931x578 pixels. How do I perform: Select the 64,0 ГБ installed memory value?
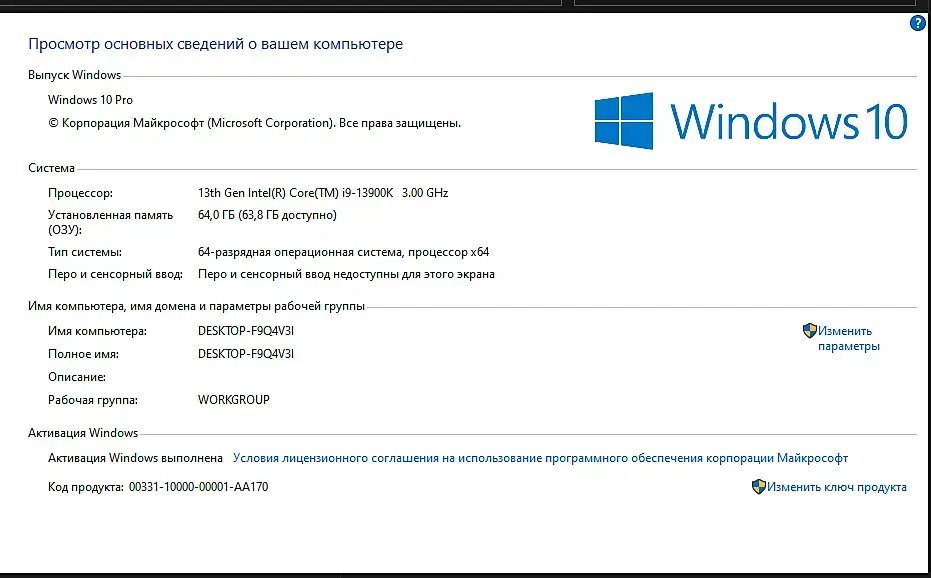(x=267, y=215)
